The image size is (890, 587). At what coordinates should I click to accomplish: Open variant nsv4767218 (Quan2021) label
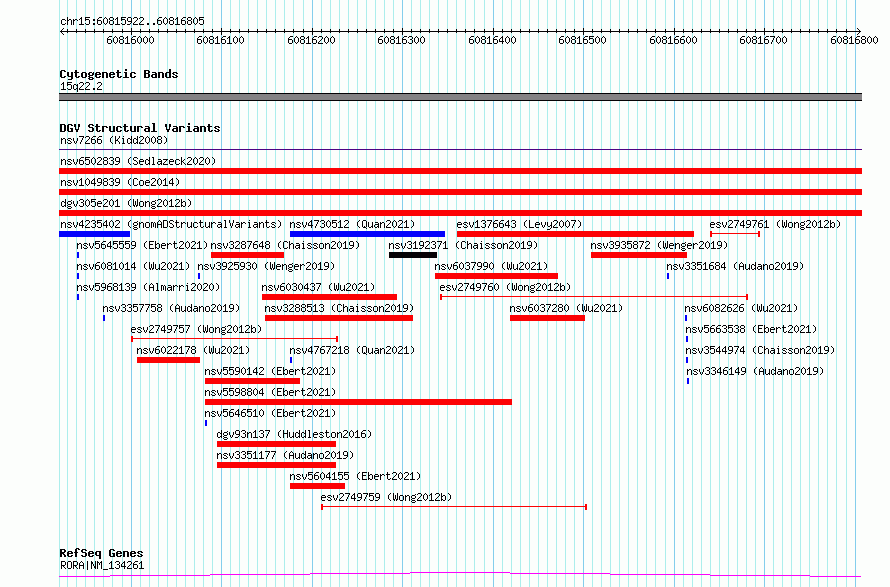352,350
